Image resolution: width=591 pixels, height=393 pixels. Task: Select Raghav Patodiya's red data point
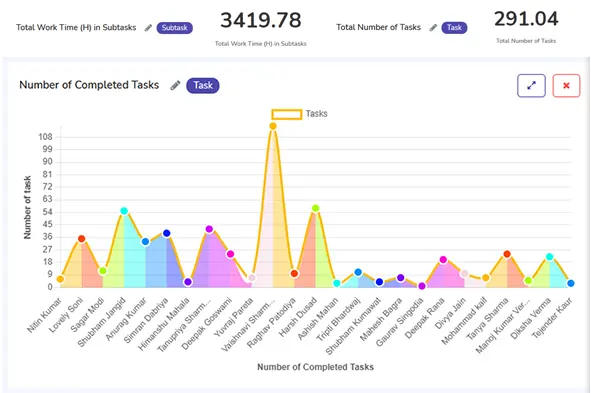coord(294,274)
